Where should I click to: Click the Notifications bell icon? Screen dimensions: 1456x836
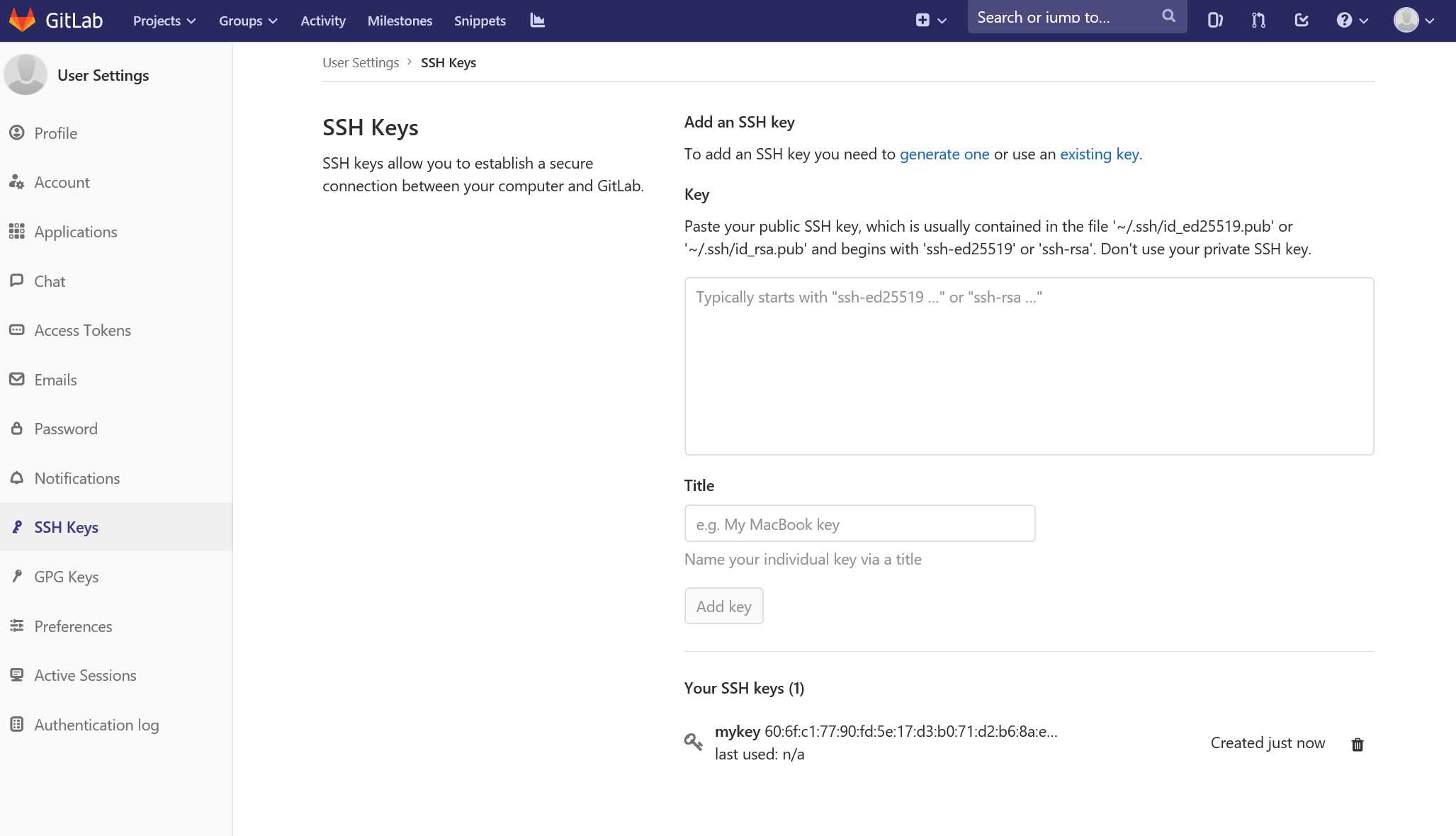click(17, 478)
